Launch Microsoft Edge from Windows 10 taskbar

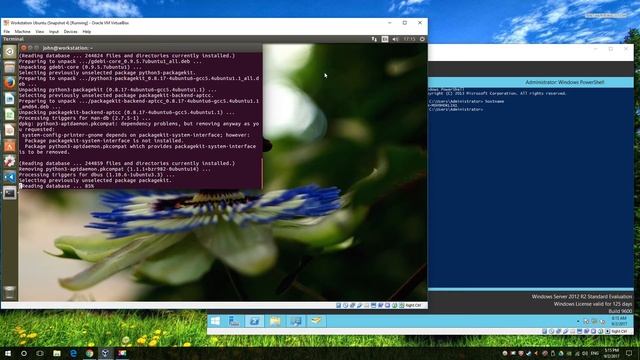(x=73, y=353)
